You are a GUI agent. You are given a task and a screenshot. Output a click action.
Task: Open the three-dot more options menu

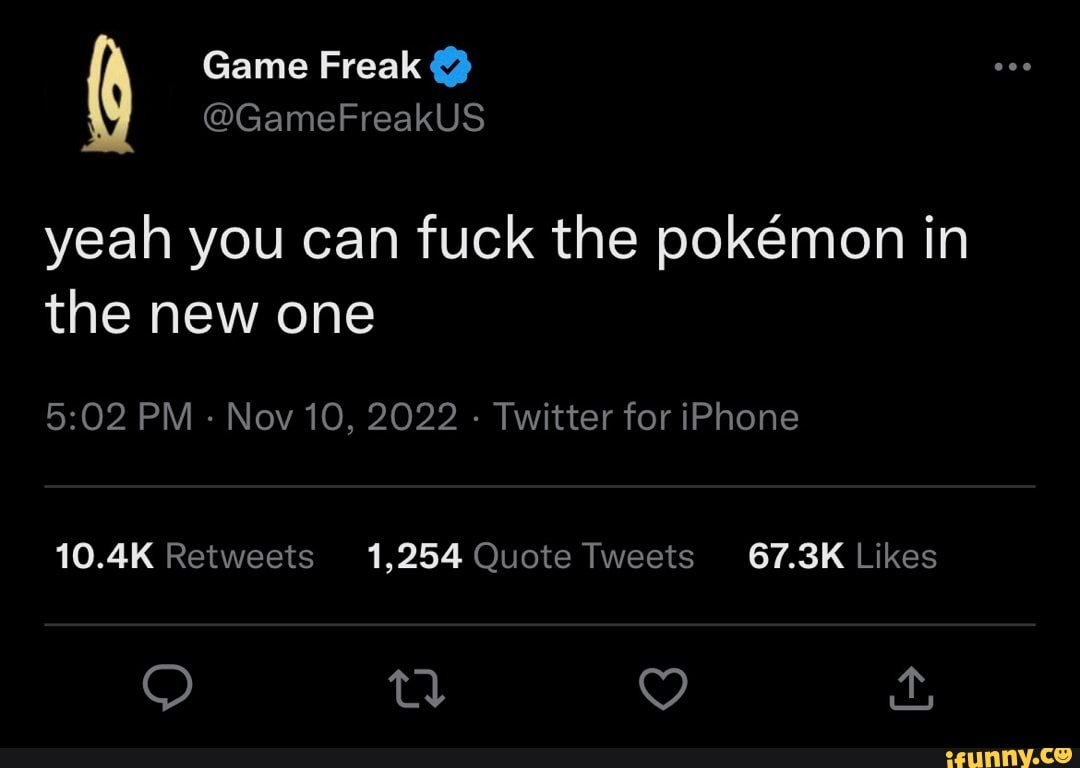coord(1012,68)
